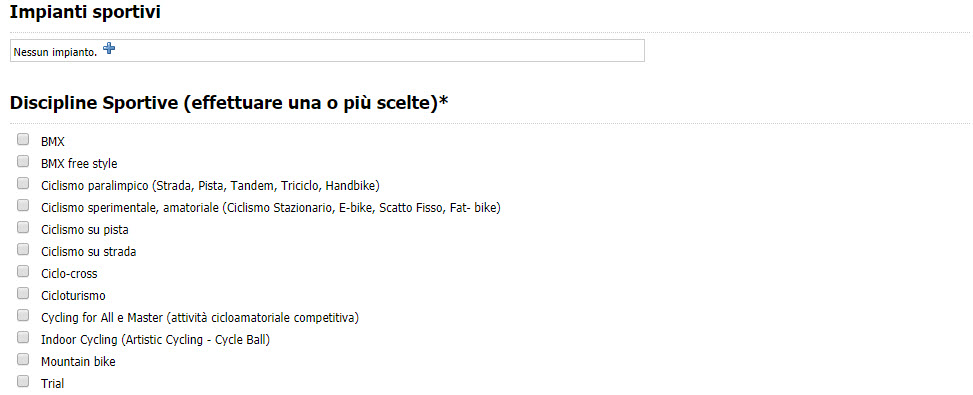Tick the BMX checkbox

pos(23,139)
